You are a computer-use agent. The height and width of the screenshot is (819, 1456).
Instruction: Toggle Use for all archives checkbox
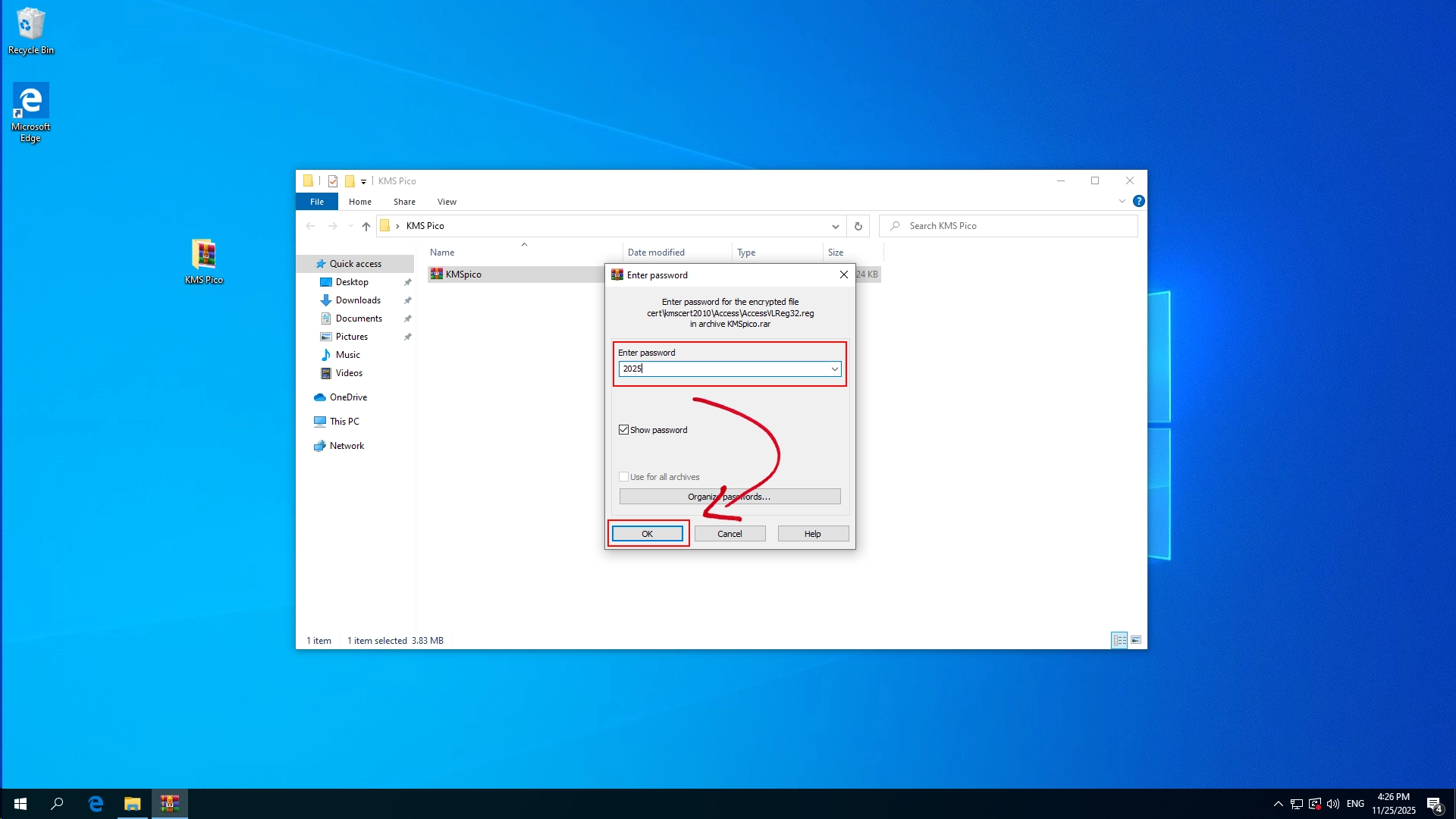(x=623, y=477)
